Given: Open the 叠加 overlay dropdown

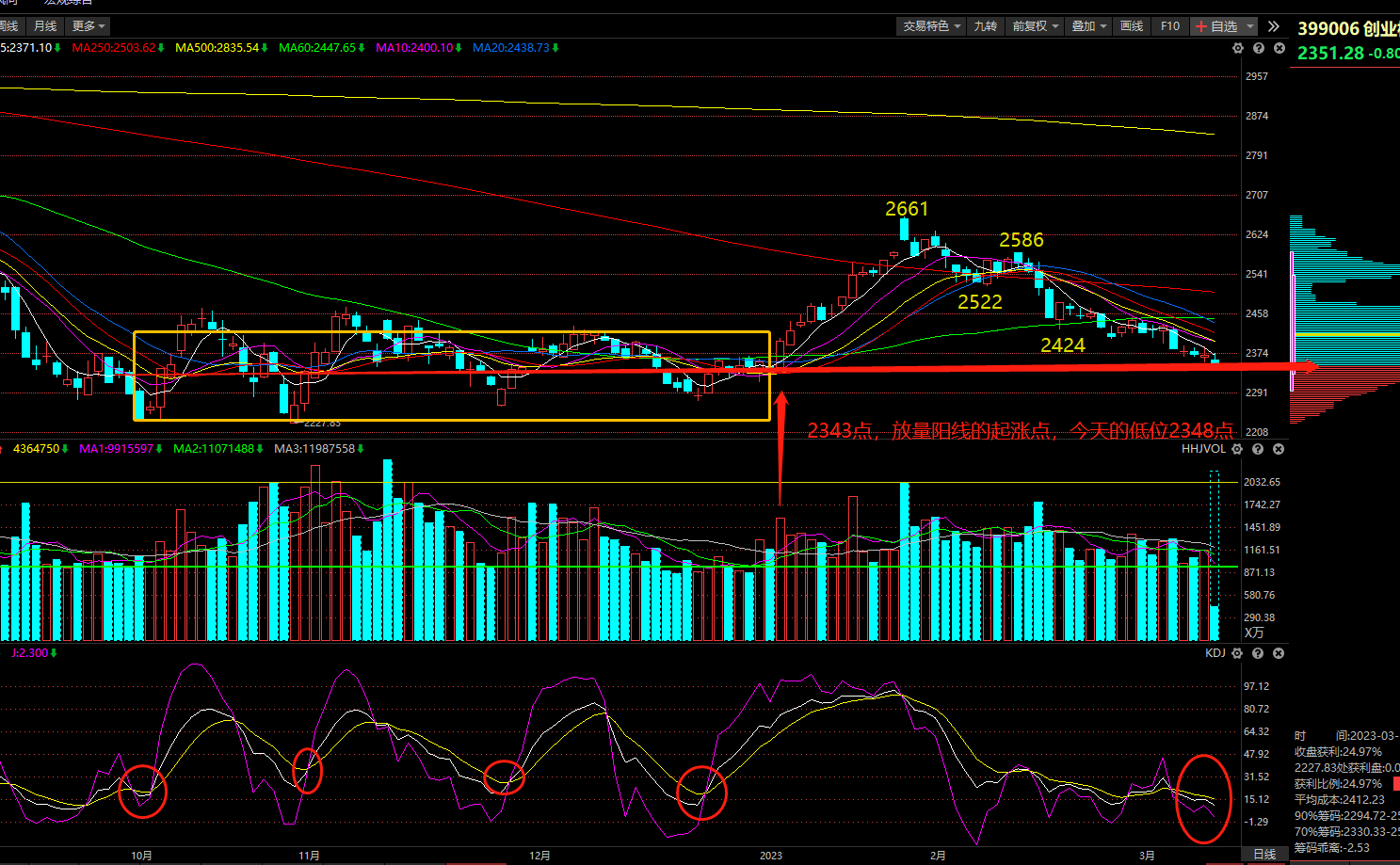Looking at the screenshot, I should point(1089,26).
